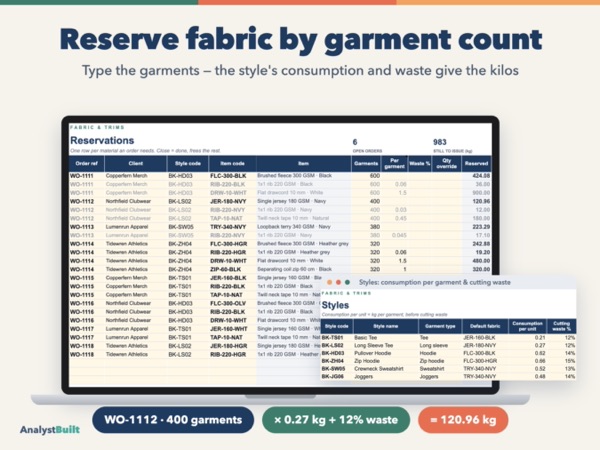Select the reserved value 424.08
Viewport: 600px width, 450px height.
click(x=481, y=176)
